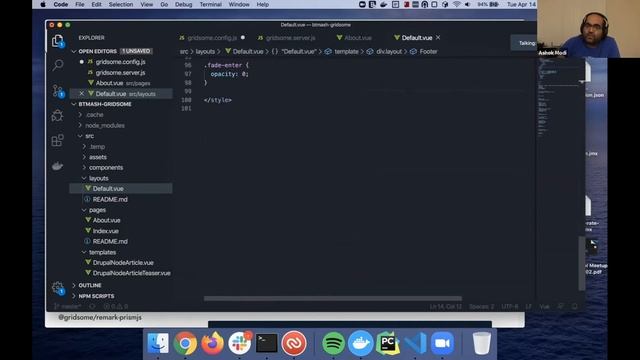Screen dimensions: 640x360
Task: Open the File menu
Action: [80, 4]
